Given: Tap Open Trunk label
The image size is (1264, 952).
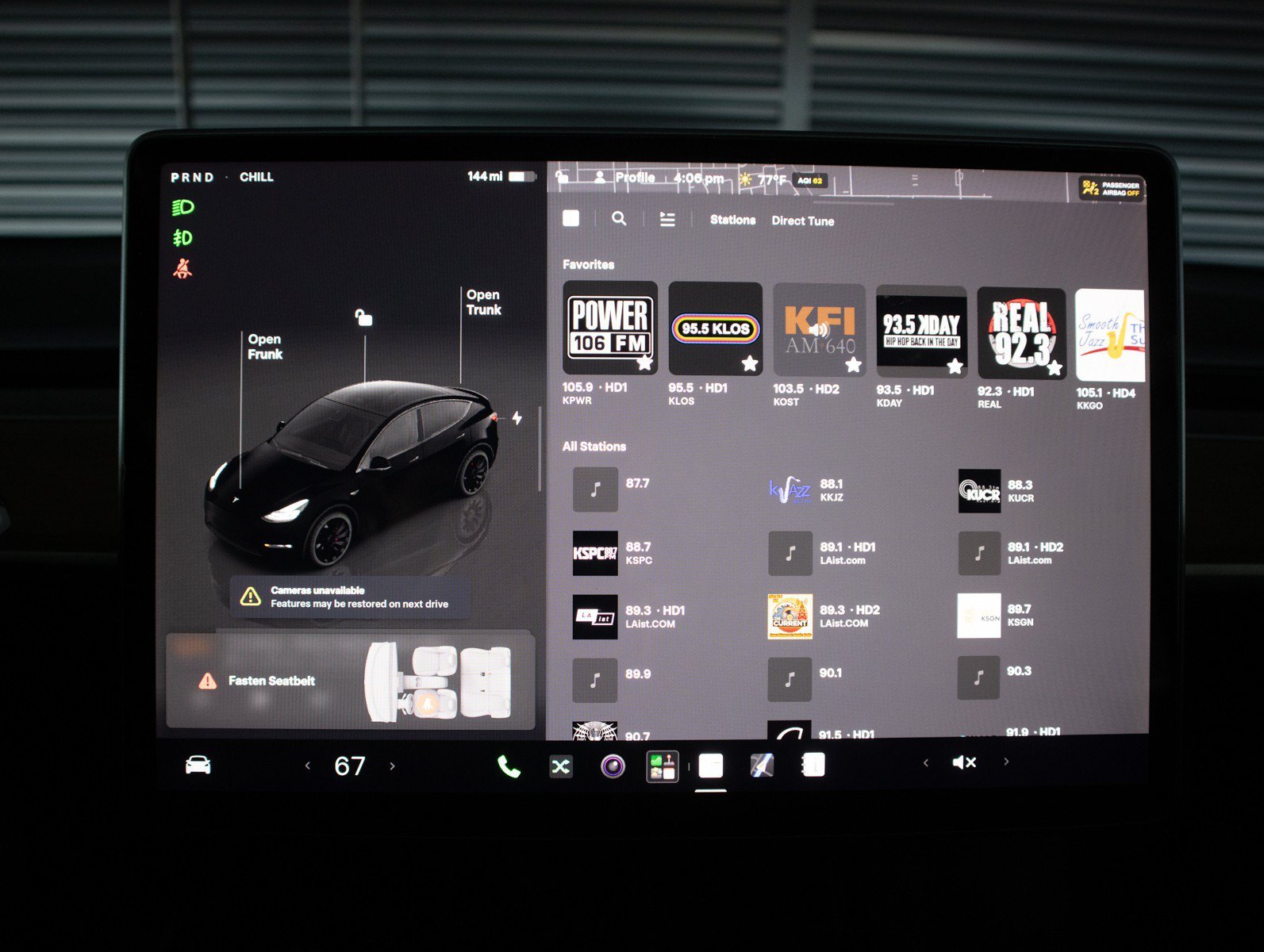Looking at the screenshot, I should [483, 302].
